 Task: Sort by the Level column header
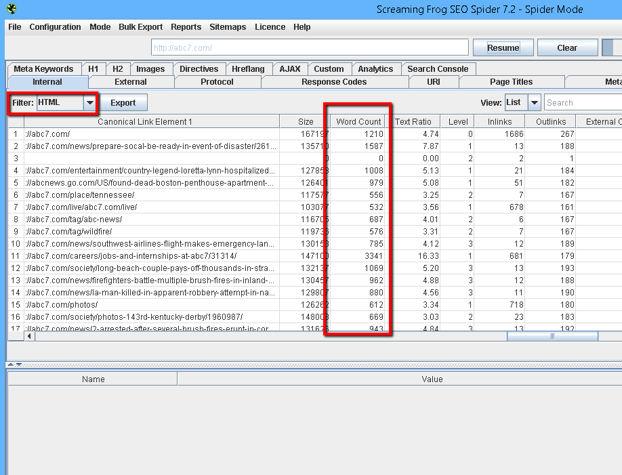pyautogui.click(x=458, y=122)
